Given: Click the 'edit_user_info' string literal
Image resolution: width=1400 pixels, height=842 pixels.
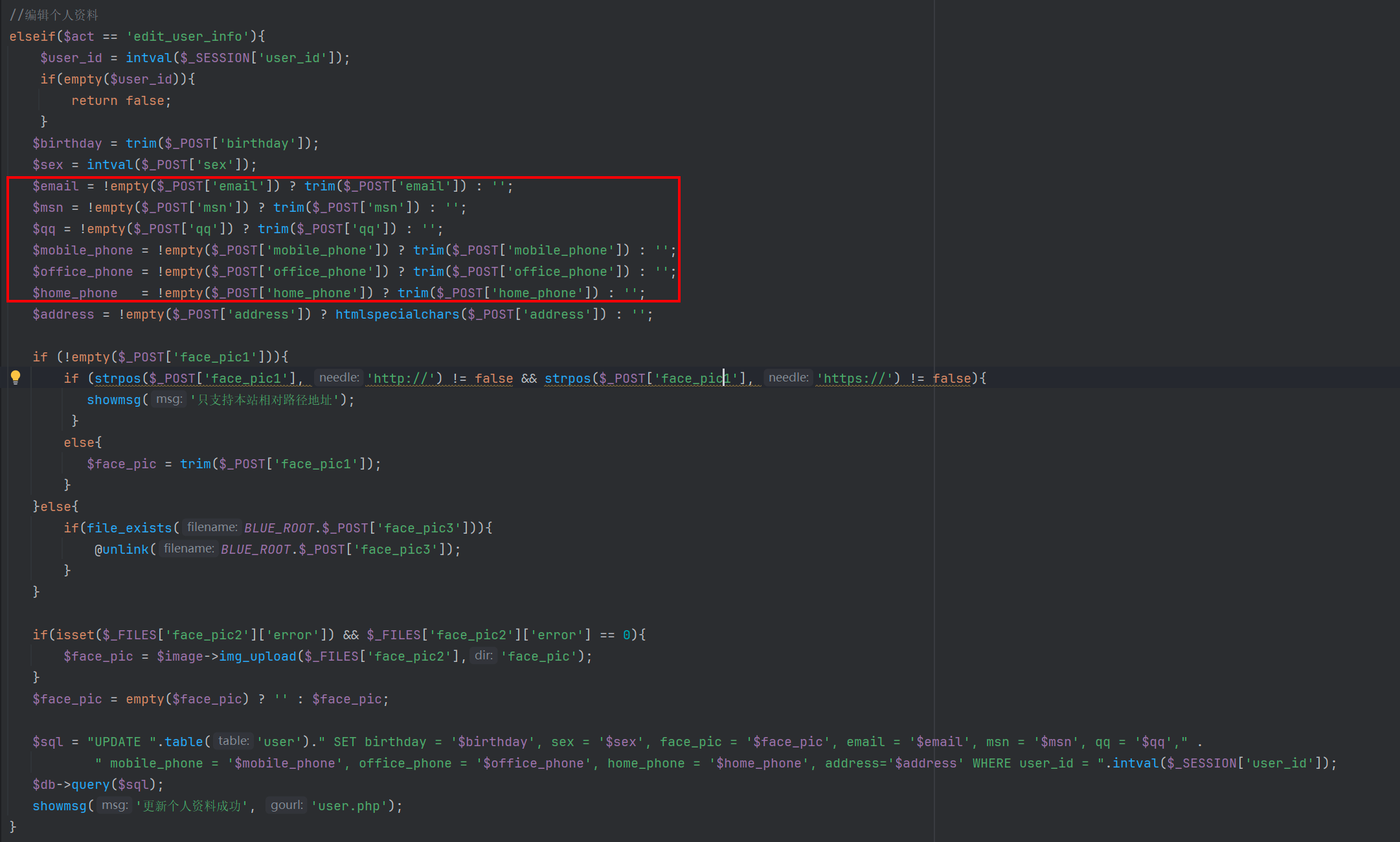Looking at the screenshot, I should (188, 36).
